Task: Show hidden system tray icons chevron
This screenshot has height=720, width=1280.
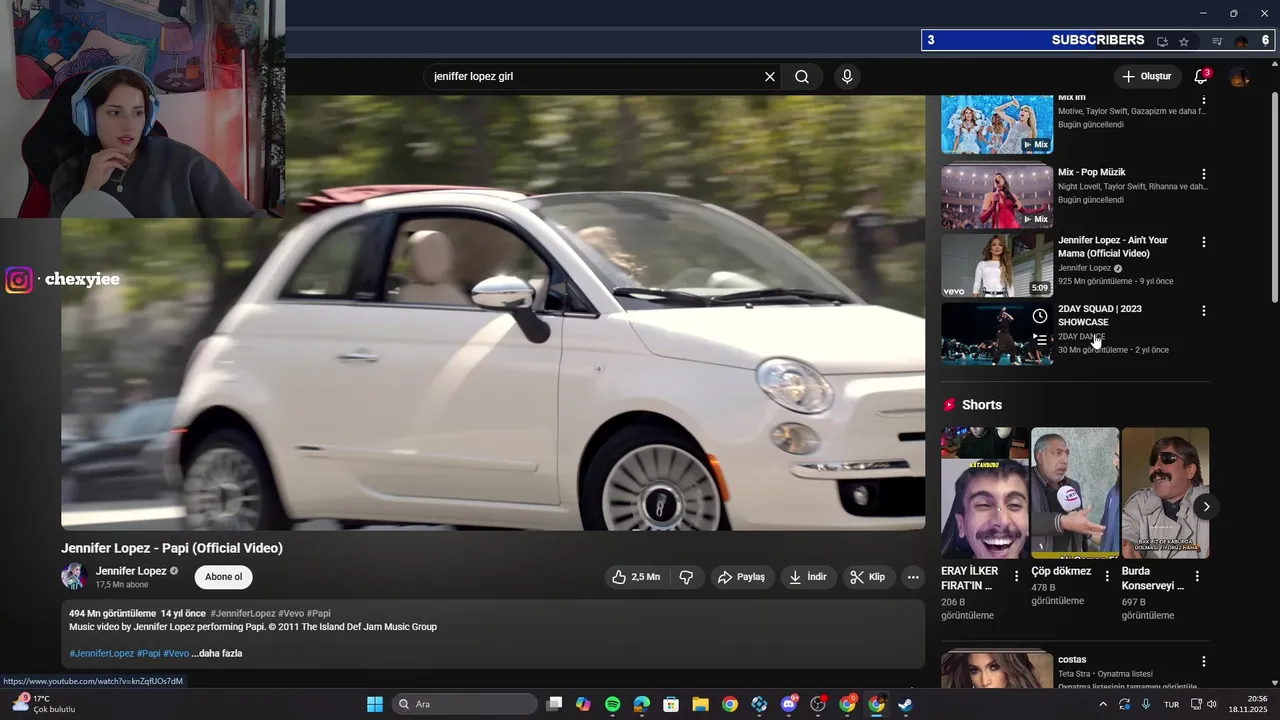Action: (x=1103, y=704)
